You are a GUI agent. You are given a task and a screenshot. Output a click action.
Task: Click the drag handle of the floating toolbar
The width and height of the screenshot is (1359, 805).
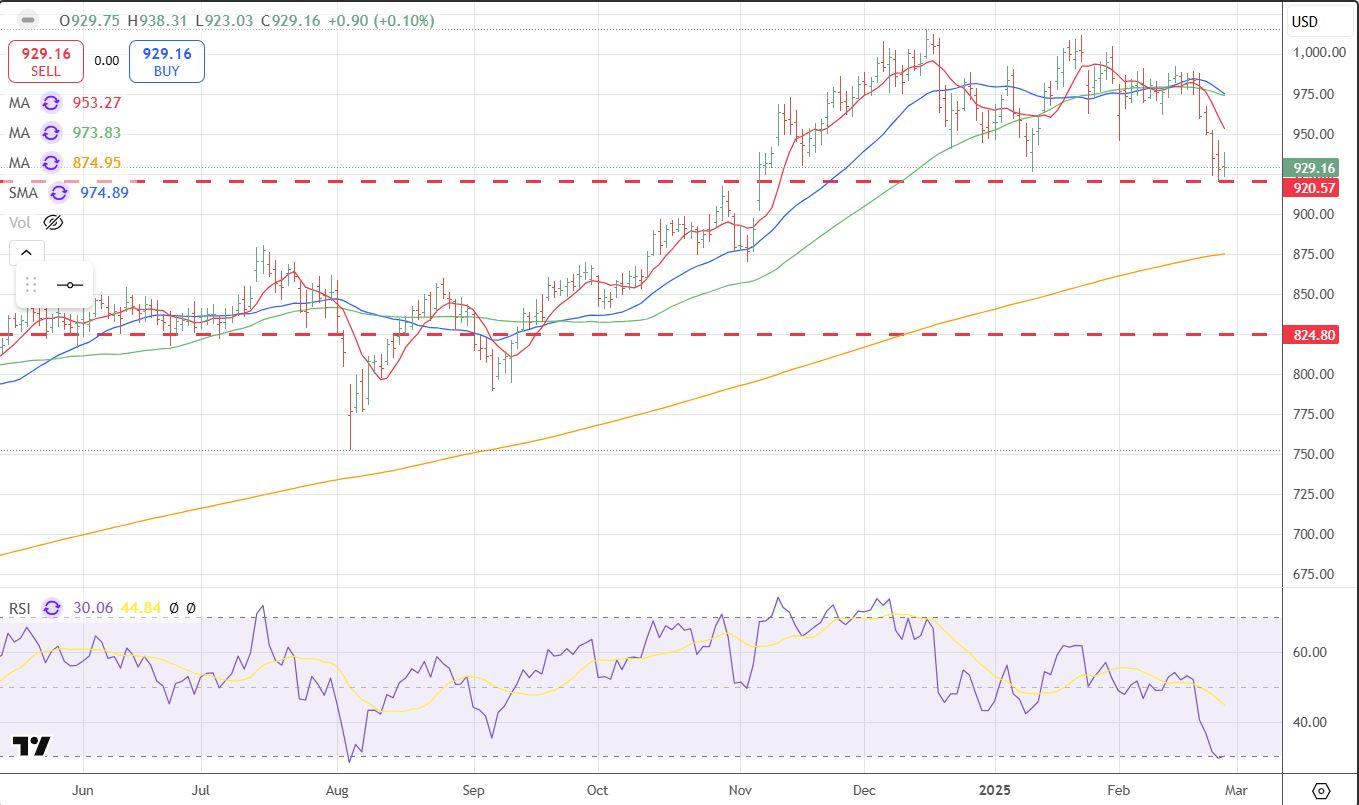click(x=31, y=285)
